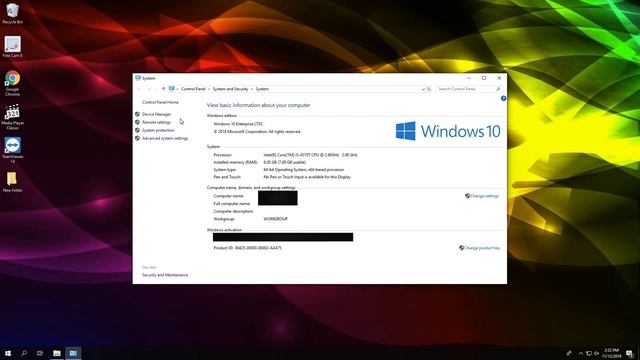
Task: Launch TeamViewer 14 from the desktop
Action: [x=12, y=151]
